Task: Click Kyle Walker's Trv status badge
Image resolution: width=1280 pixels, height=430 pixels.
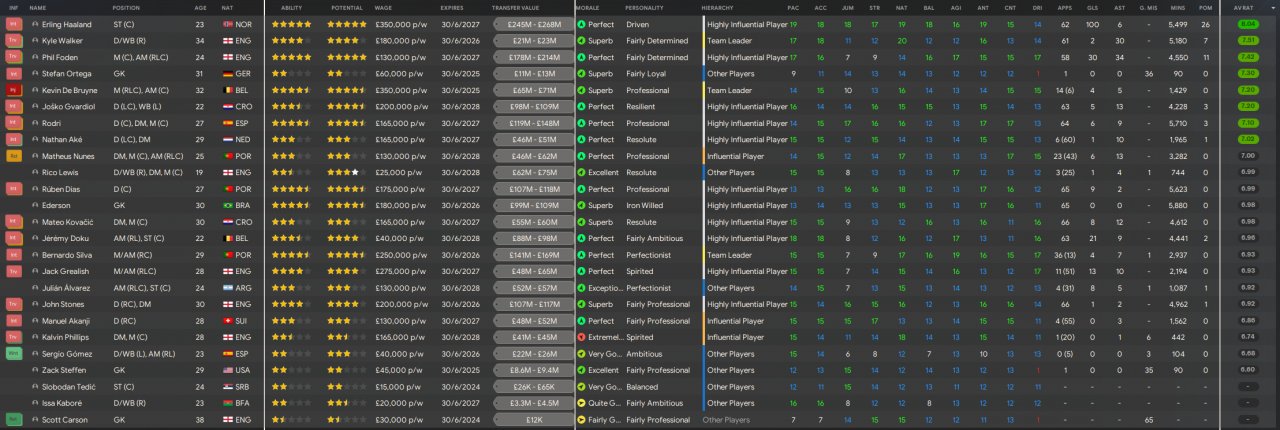Action: [x=14, y=40]
